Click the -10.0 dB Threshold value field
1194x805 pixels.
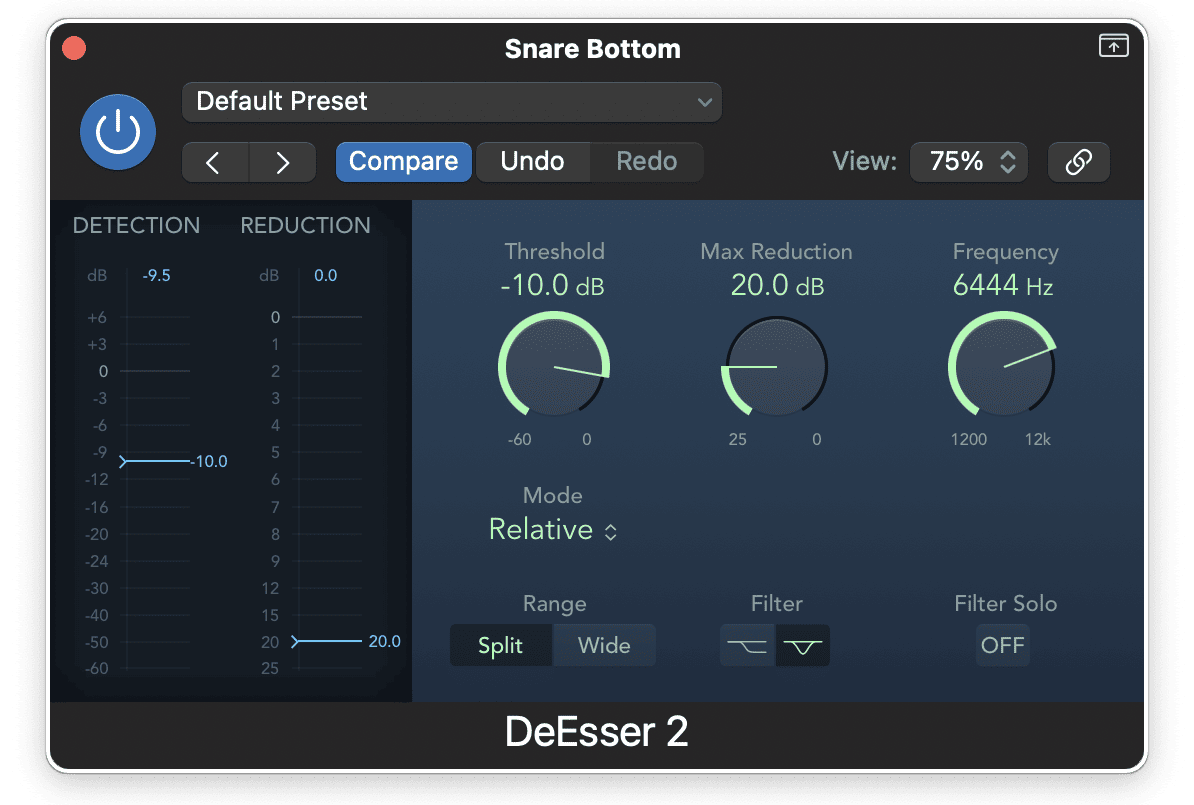click(x=553, y=286)
